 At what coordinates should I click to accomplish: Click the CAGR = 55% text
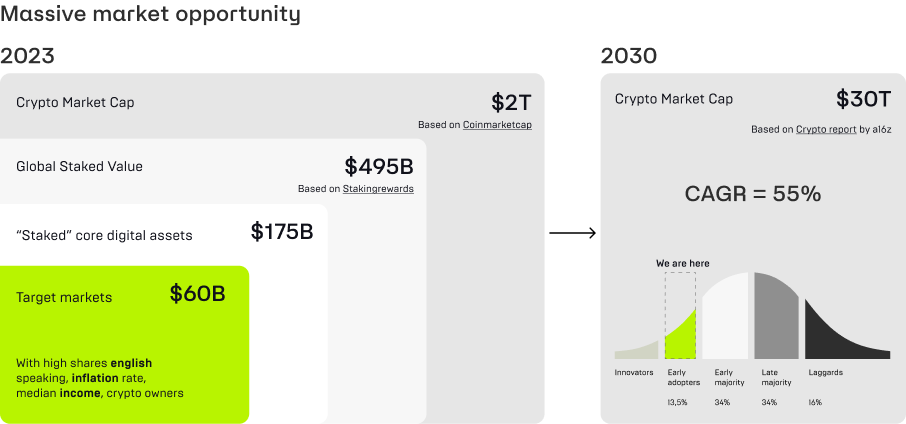[x=753, y=194]
